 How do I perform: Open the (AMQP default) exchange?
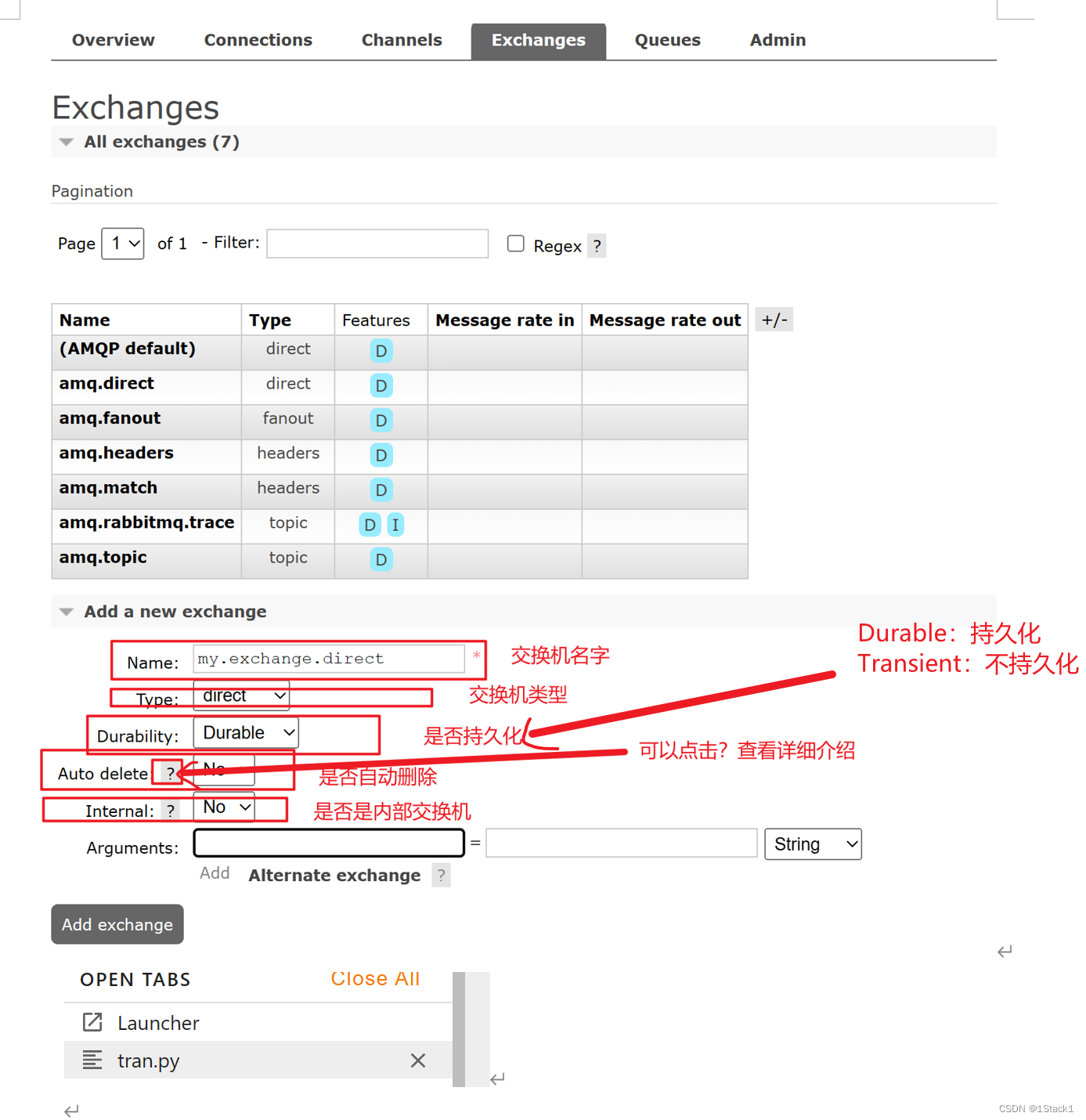(128, 349)
